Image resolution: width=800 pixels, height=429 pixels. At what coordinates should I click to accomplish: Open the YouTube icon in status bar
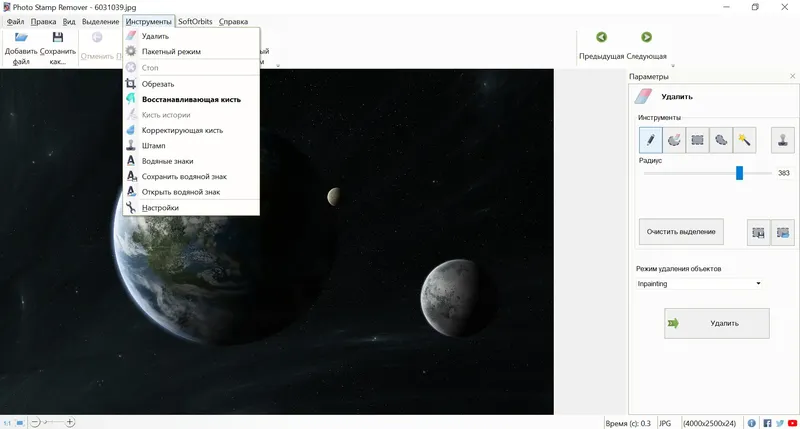tap(792, 423)
